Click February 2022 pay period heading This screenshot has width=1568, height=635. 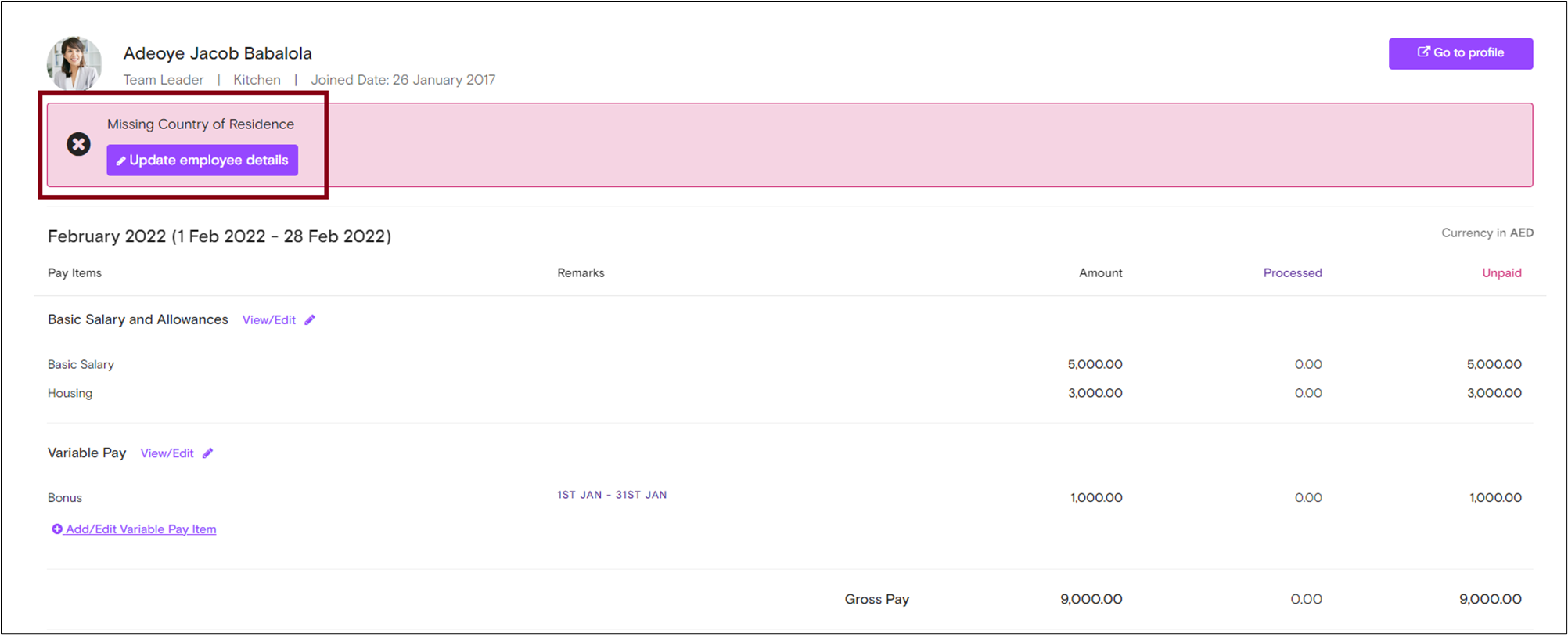pyautogui.click(x=219, y=236)
